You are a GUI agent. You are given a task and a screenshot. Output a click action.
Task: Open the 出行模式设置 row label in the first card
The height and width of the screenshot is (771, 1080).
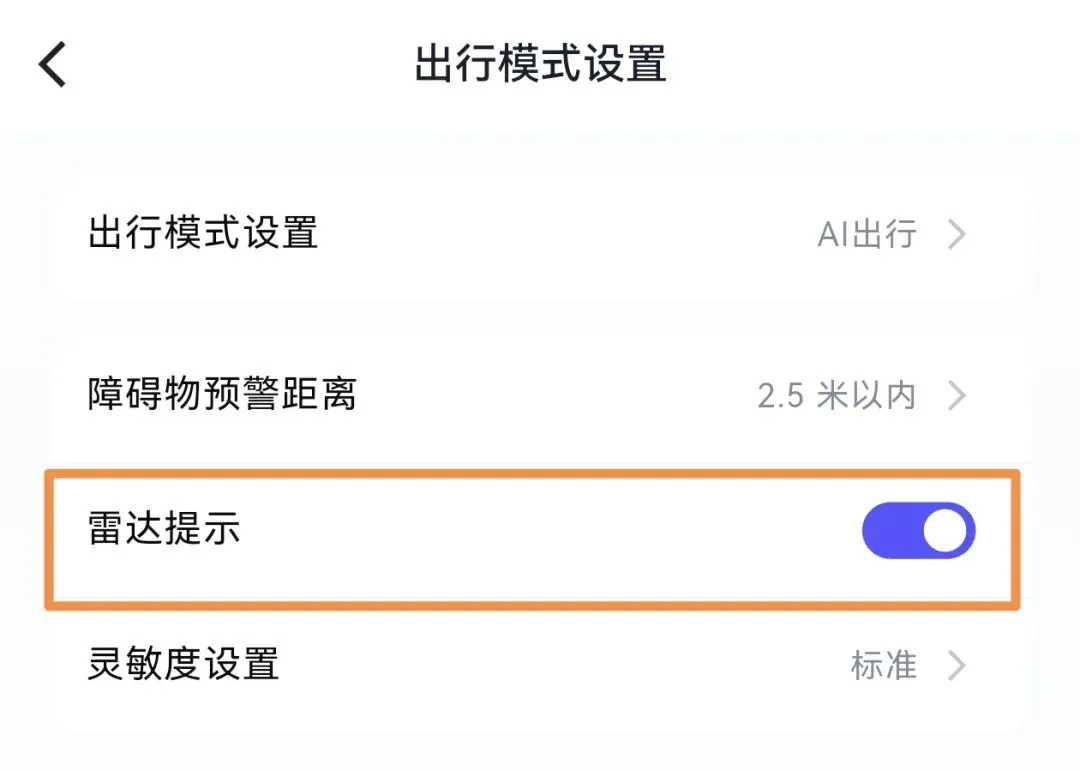click(x=203, y=234)
